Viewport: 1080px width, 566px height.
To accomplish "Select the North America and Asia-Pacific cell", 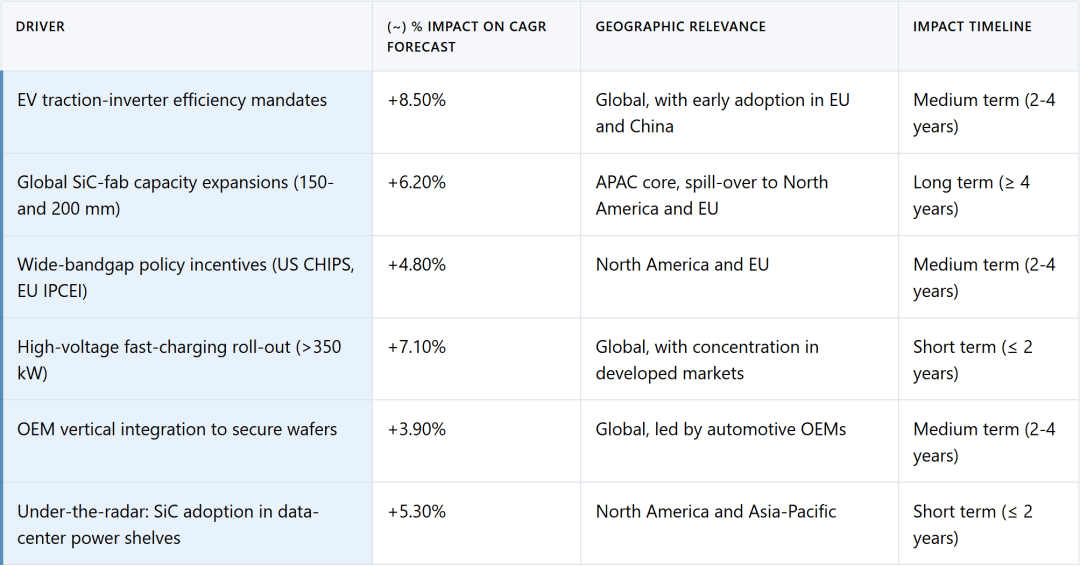I will click(716, 511).
